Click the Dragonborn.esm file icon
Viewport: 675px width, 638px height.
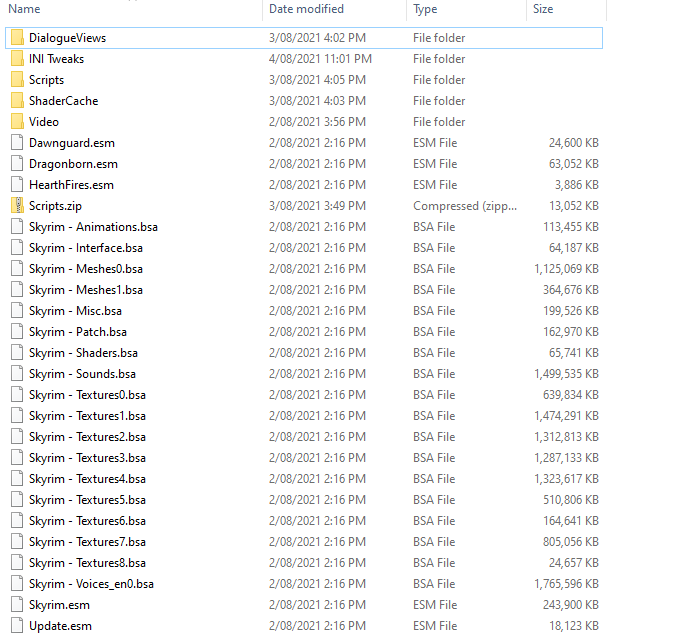tap(17, 164)
